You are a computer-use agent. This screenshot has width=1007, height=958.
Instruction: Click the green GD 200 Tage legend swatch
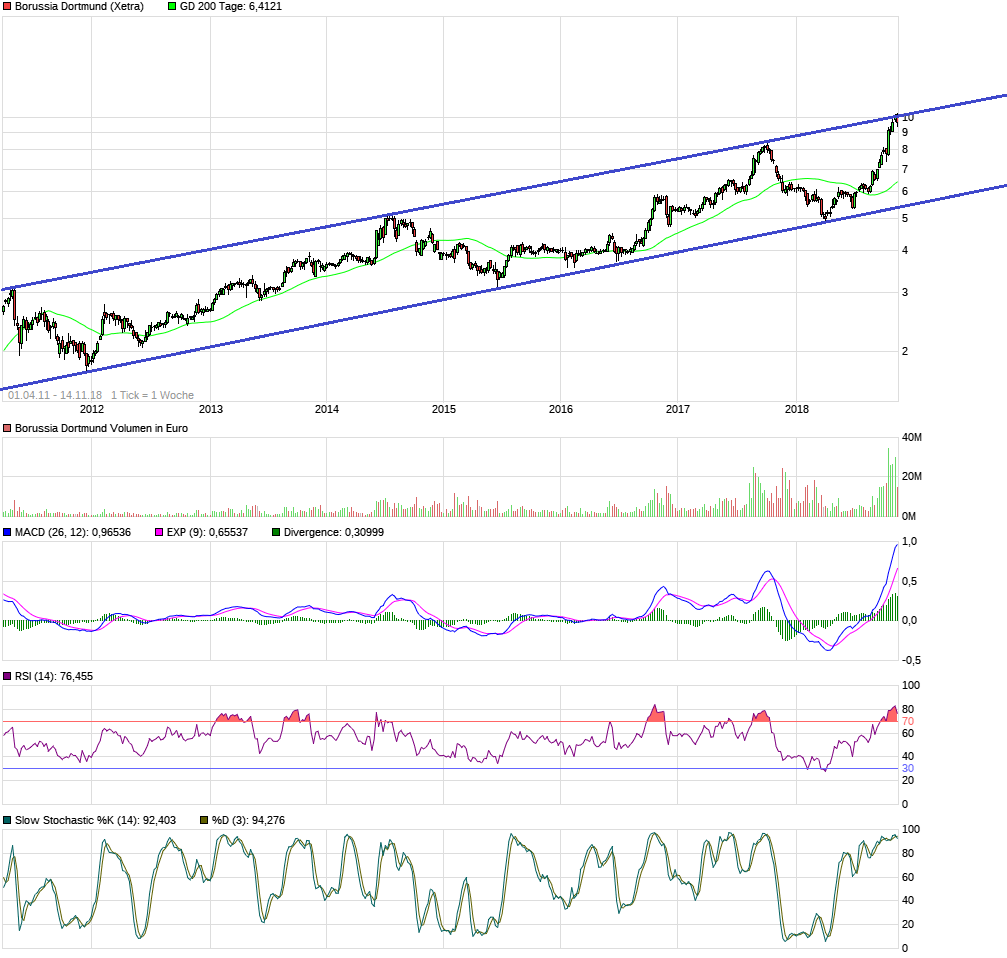(x=171, y=6)
